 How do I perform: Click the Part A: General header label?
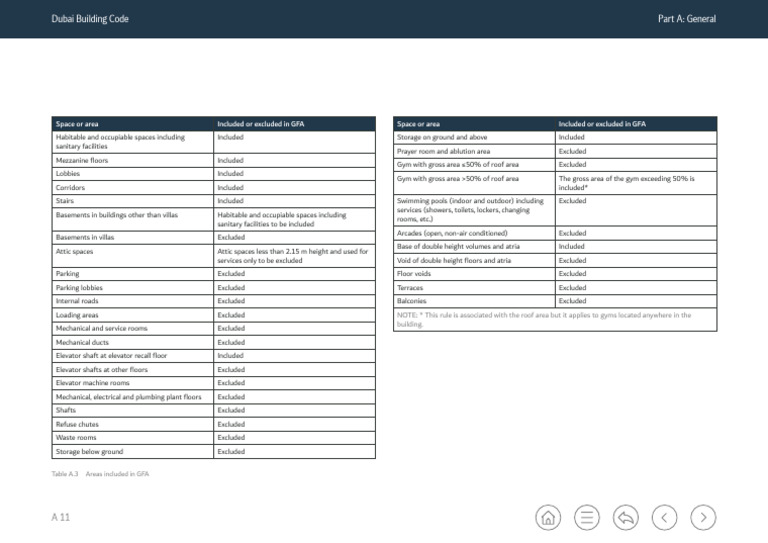[x=687, y=19]
